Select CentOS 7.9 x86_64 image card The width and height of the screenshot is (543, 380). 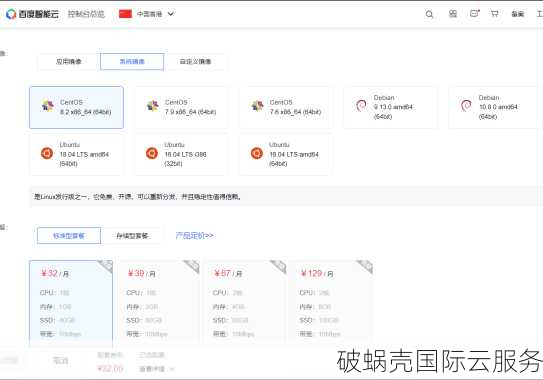coord(181,107)
